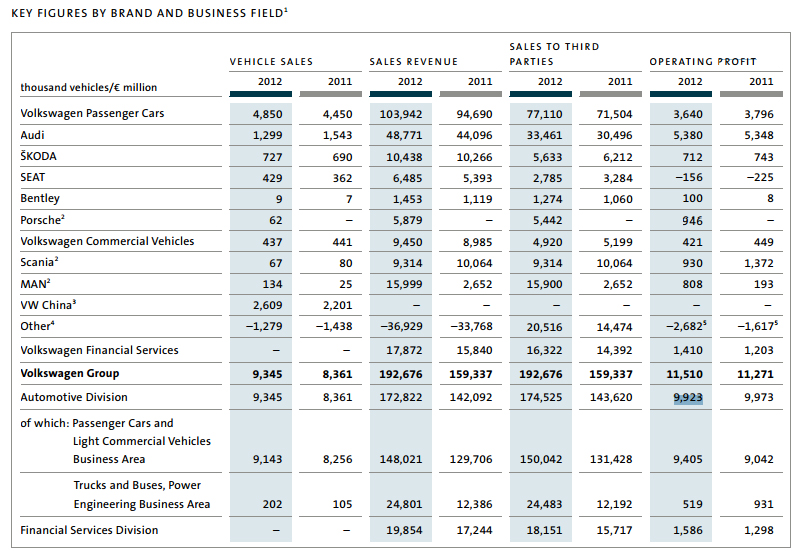Click the 'Volkswagen Commercial Vehicles' row label
This screenshot has height=552, width=801.
tap(107, 241)
